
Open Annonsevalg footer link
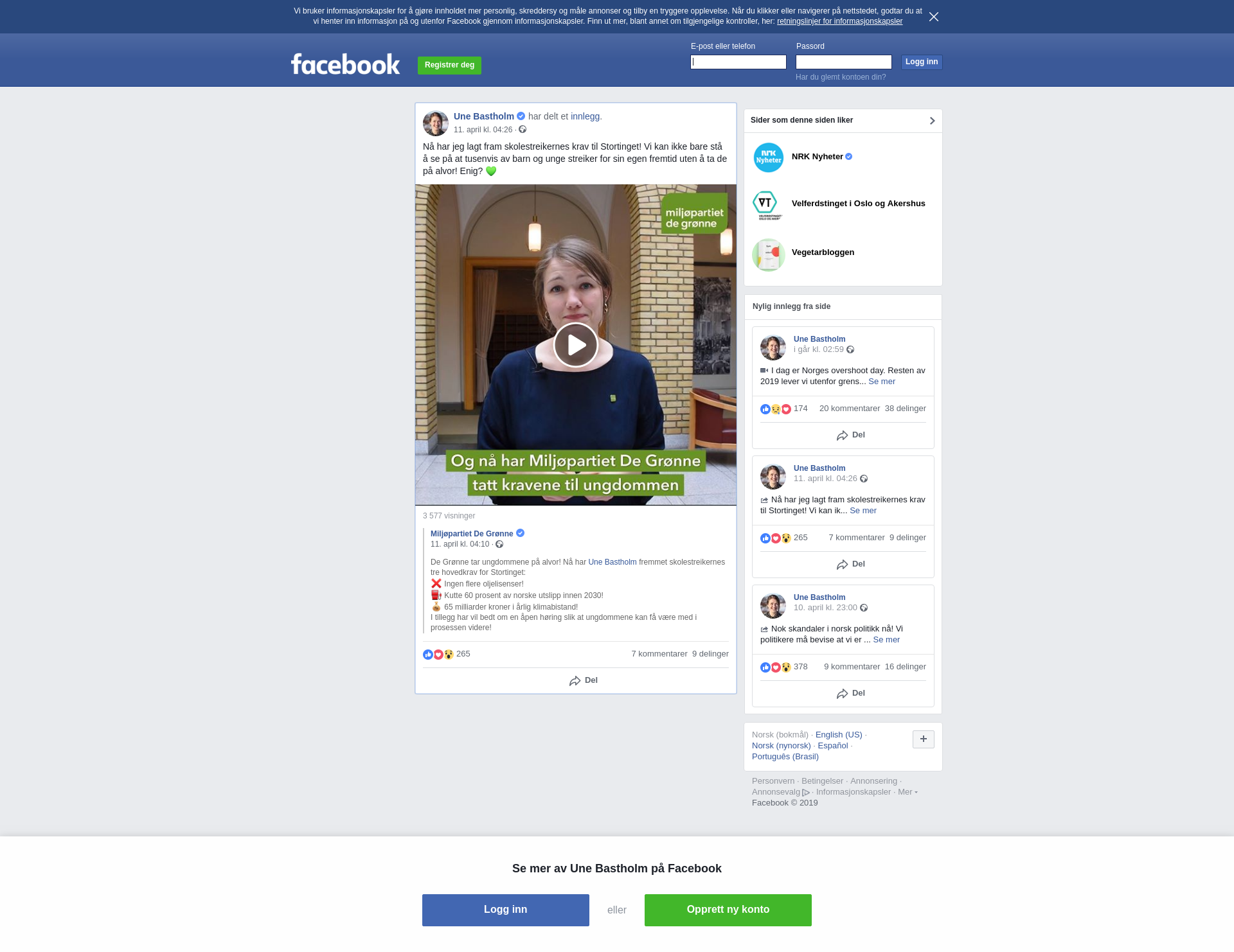tap(780, 792)
